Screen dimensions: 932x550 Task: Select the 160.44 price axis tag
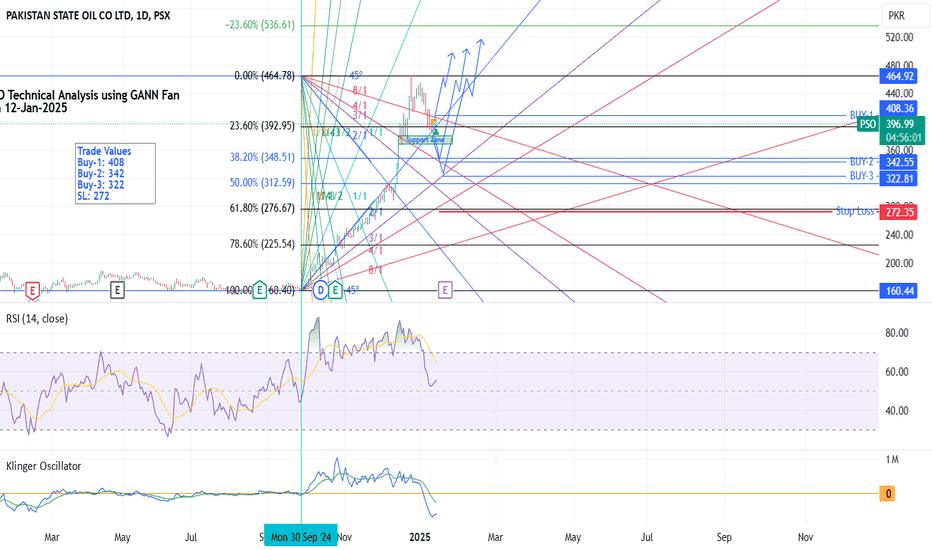click(899, 291)
